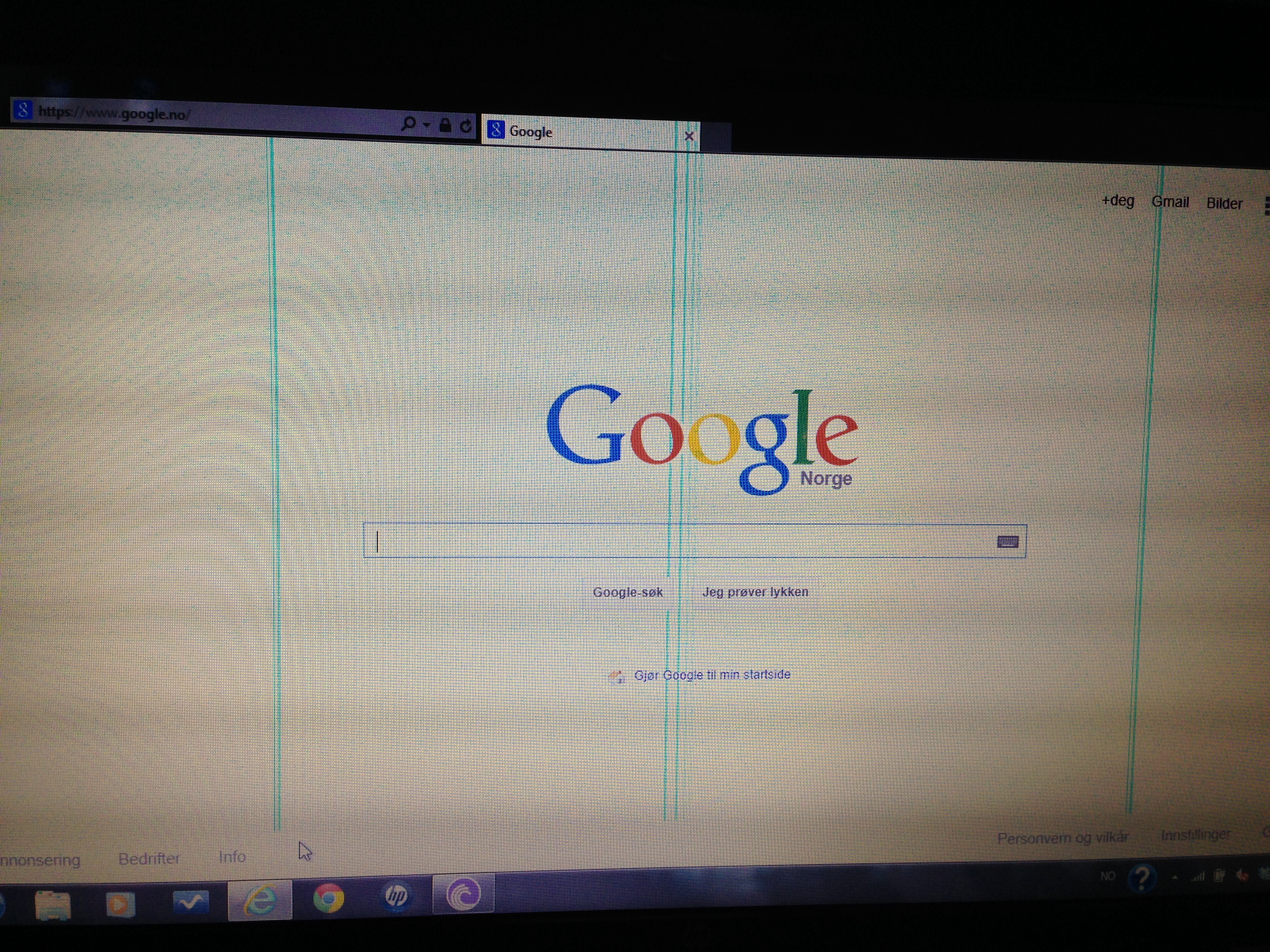Open the Innstillinger footer link
Screen dimensions: 1270x952
[1196, 835]
